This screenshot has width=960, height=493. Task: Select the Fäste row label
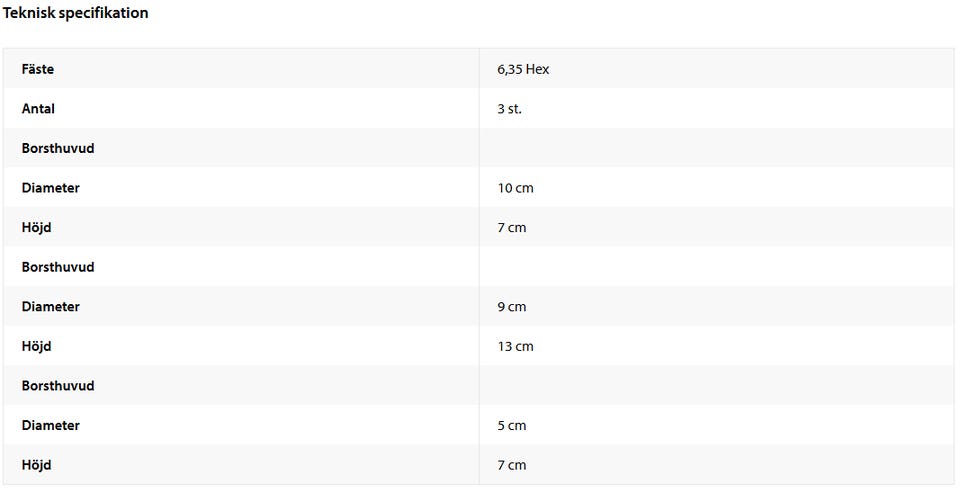[x=38, y=69]
